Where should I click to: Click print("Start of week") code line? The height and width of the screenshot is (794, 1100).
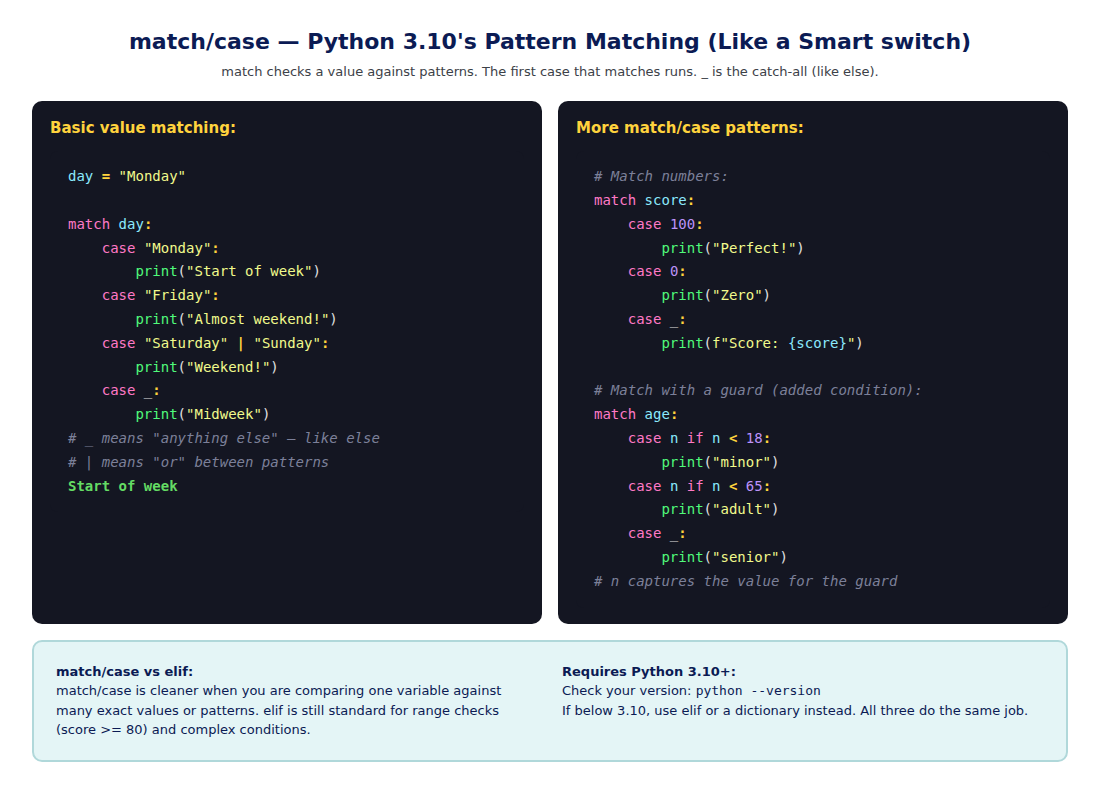228,271
